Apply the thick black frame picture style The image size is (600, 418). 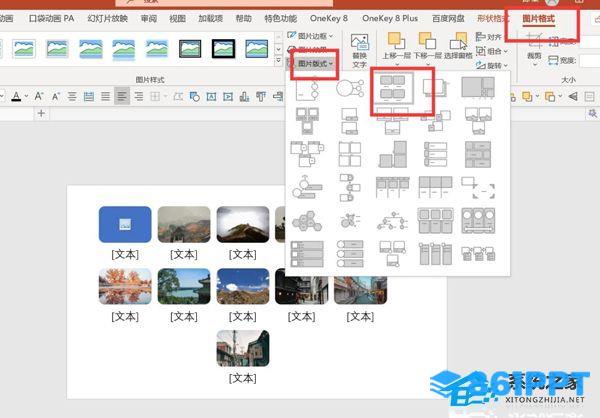pyautogui.click(x=223, y=49)
